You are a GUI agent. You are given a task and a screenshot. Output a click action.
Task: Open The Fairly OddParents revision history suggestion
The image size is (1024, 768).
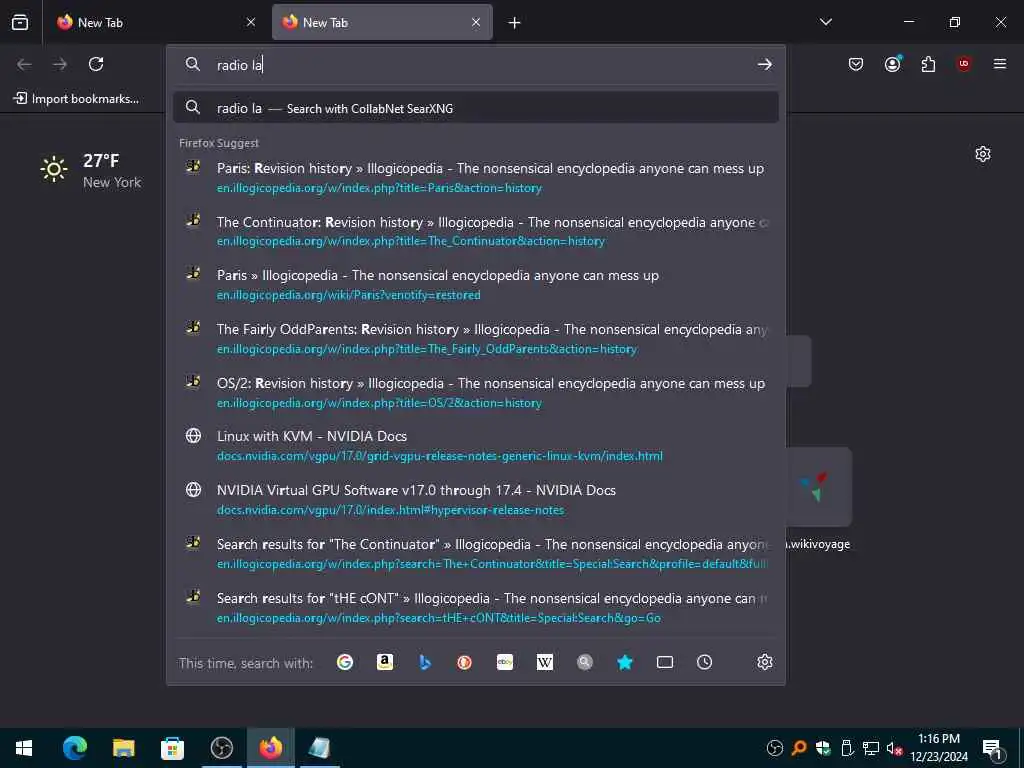(475, 339)
